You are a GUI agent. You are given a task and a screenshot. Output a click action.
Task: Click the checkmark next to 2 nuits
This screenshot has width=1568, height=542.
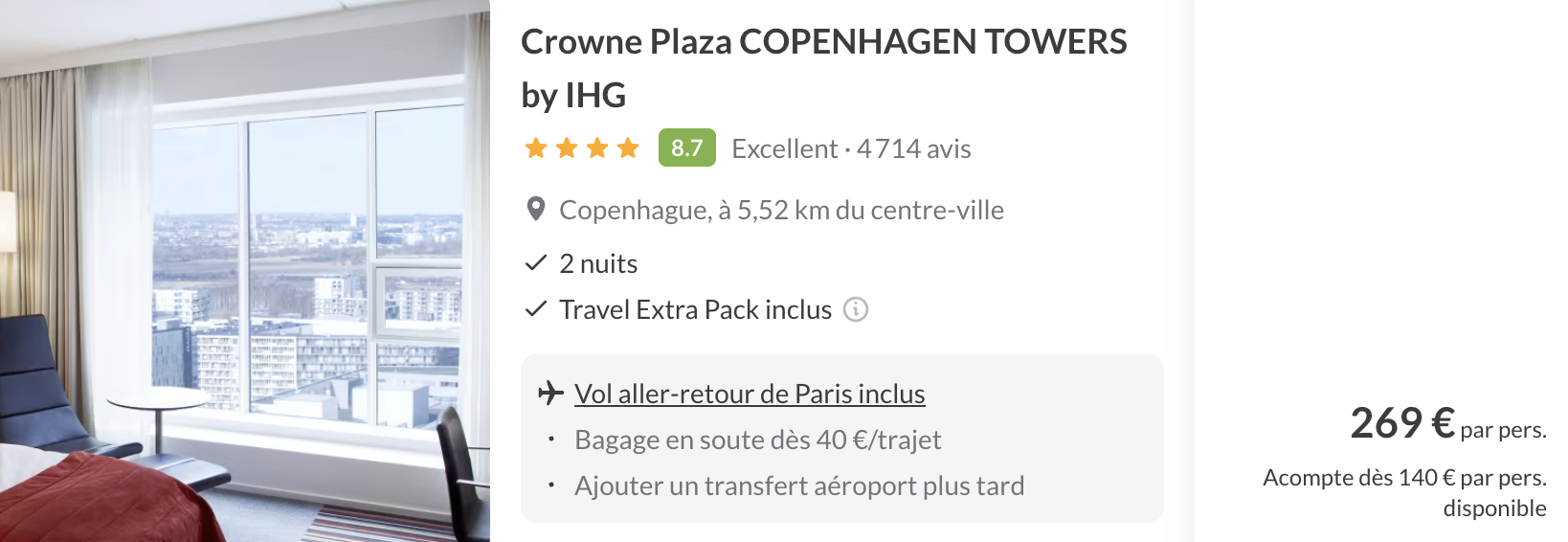coord(536,263)
